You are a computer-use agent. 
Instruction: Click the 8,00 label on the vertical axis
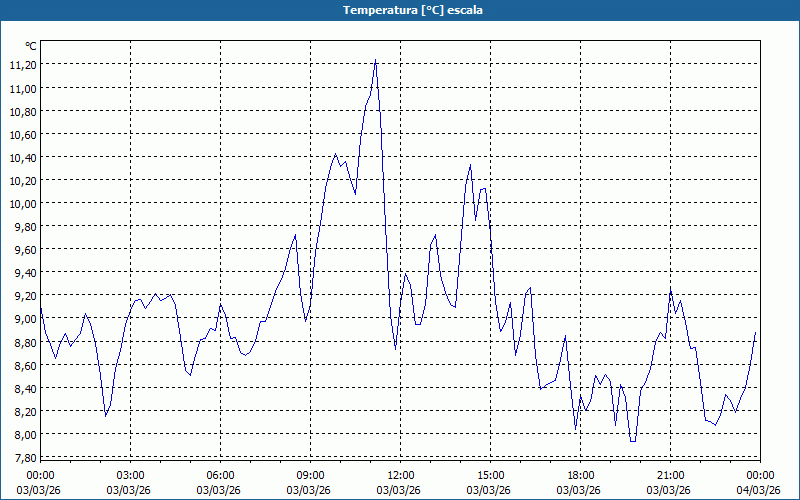coord(24,434)
